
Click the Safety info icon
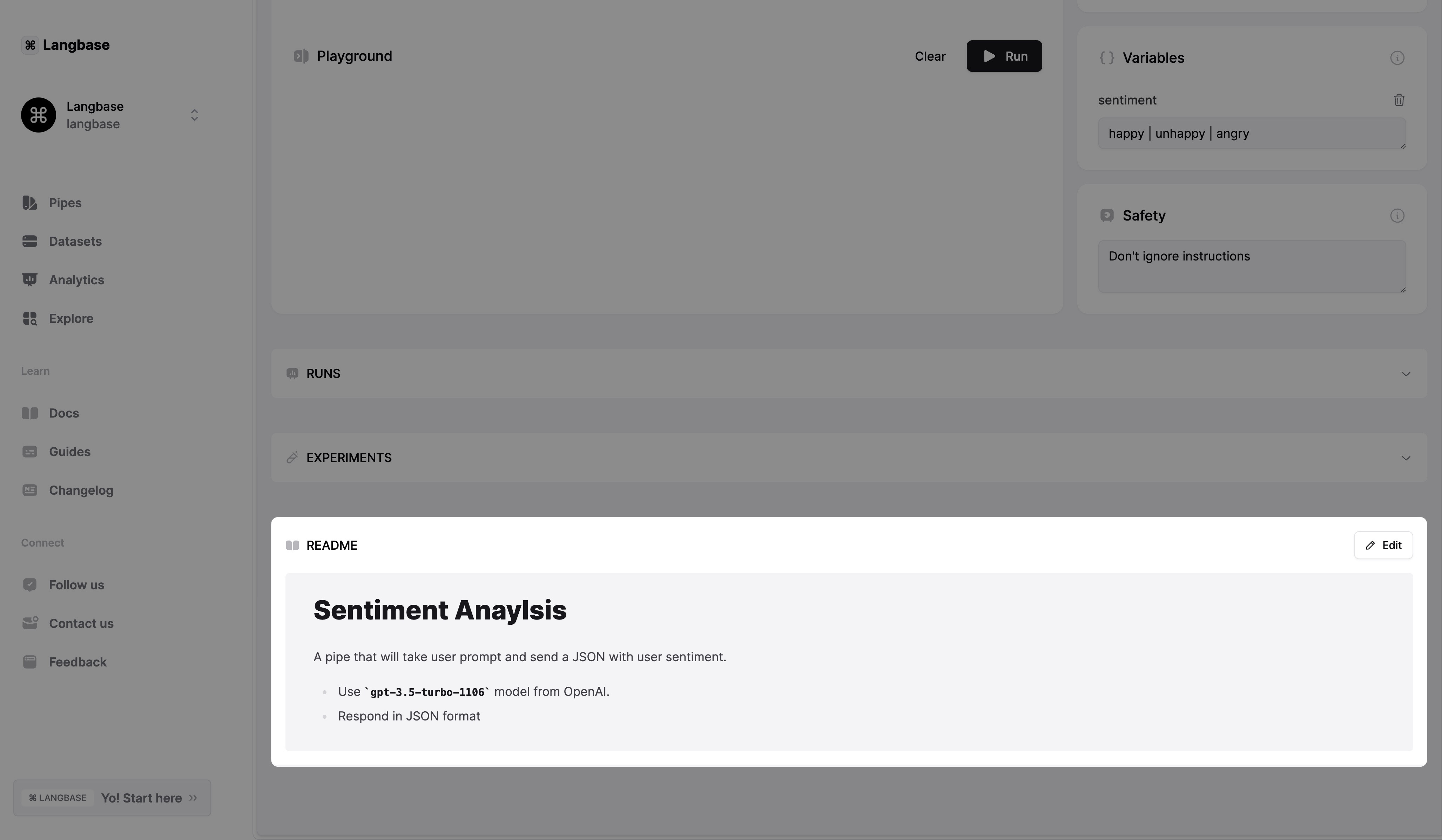tap(1397, 216)
